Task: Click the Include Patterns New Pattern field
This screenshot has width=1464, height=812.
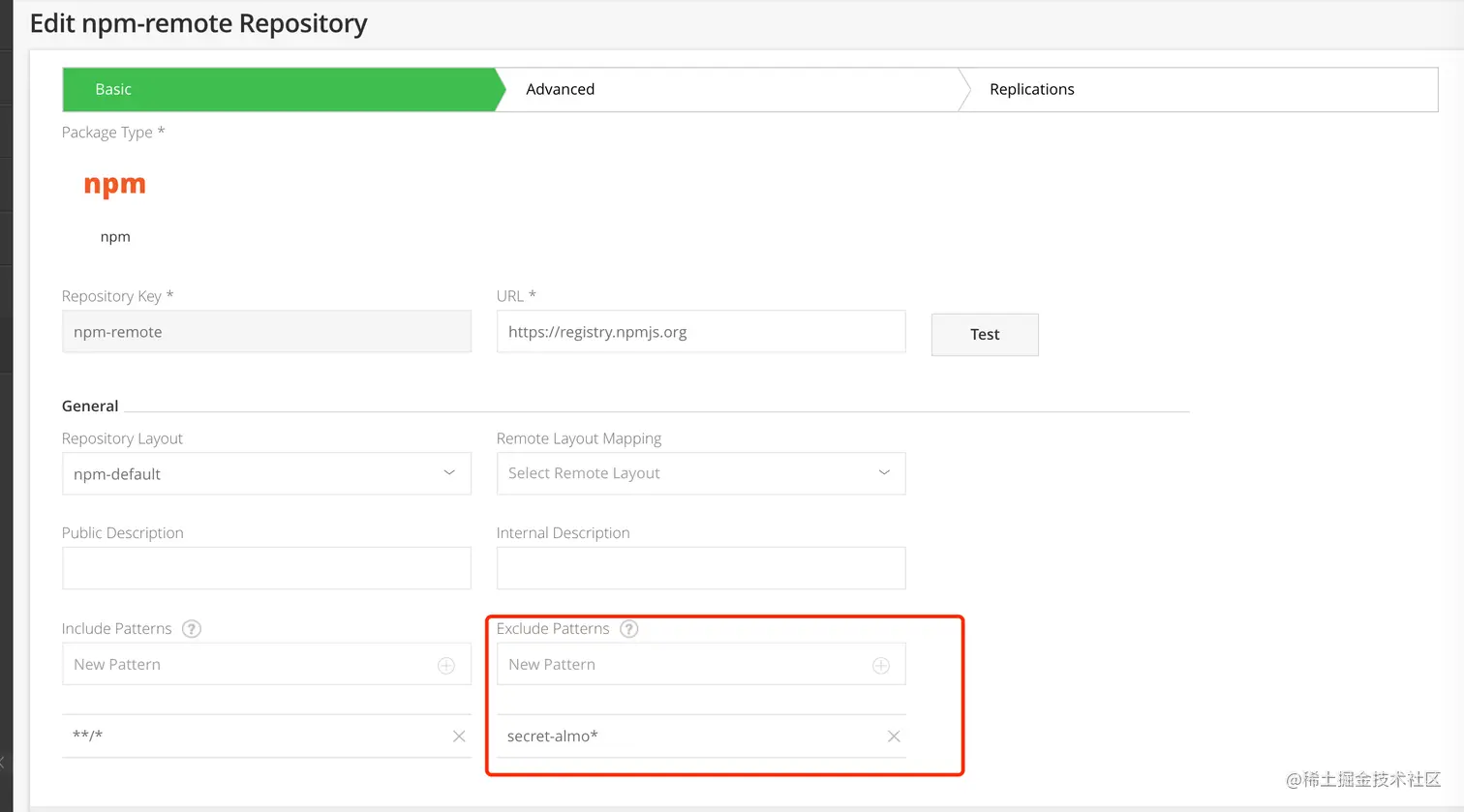Action: pos(247,665)
